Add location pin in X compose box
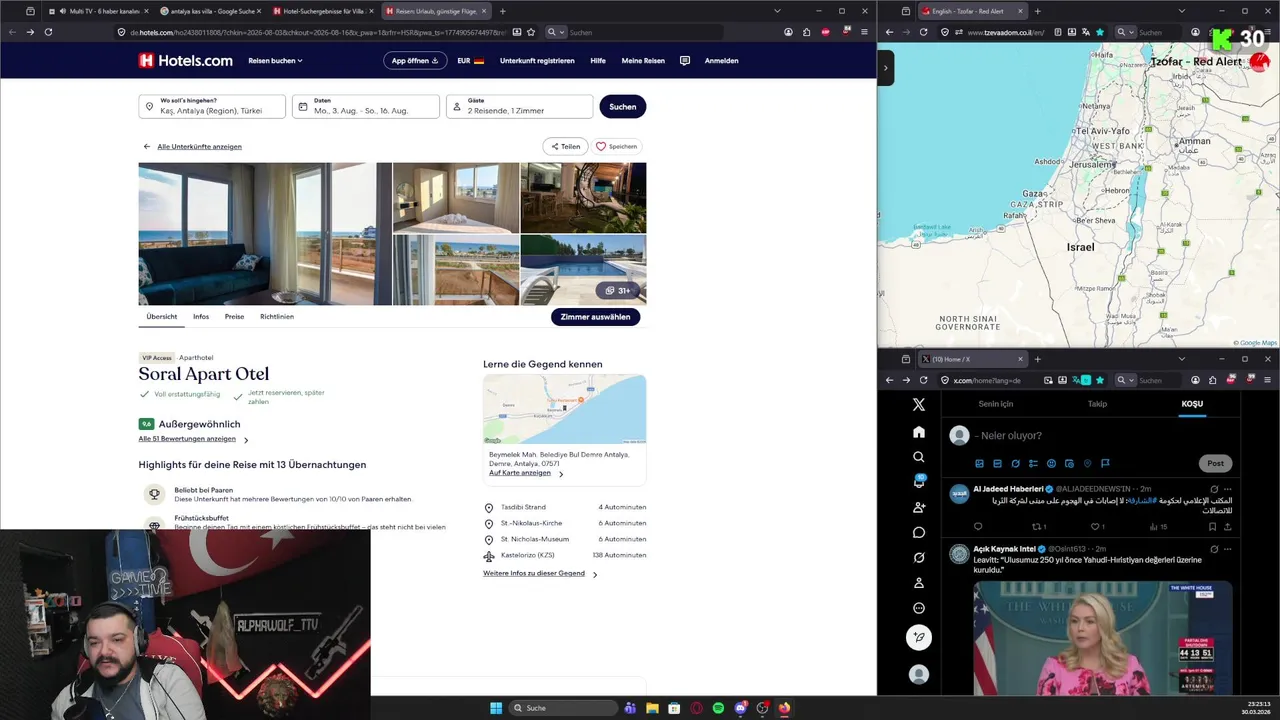 pos(1087,463)
